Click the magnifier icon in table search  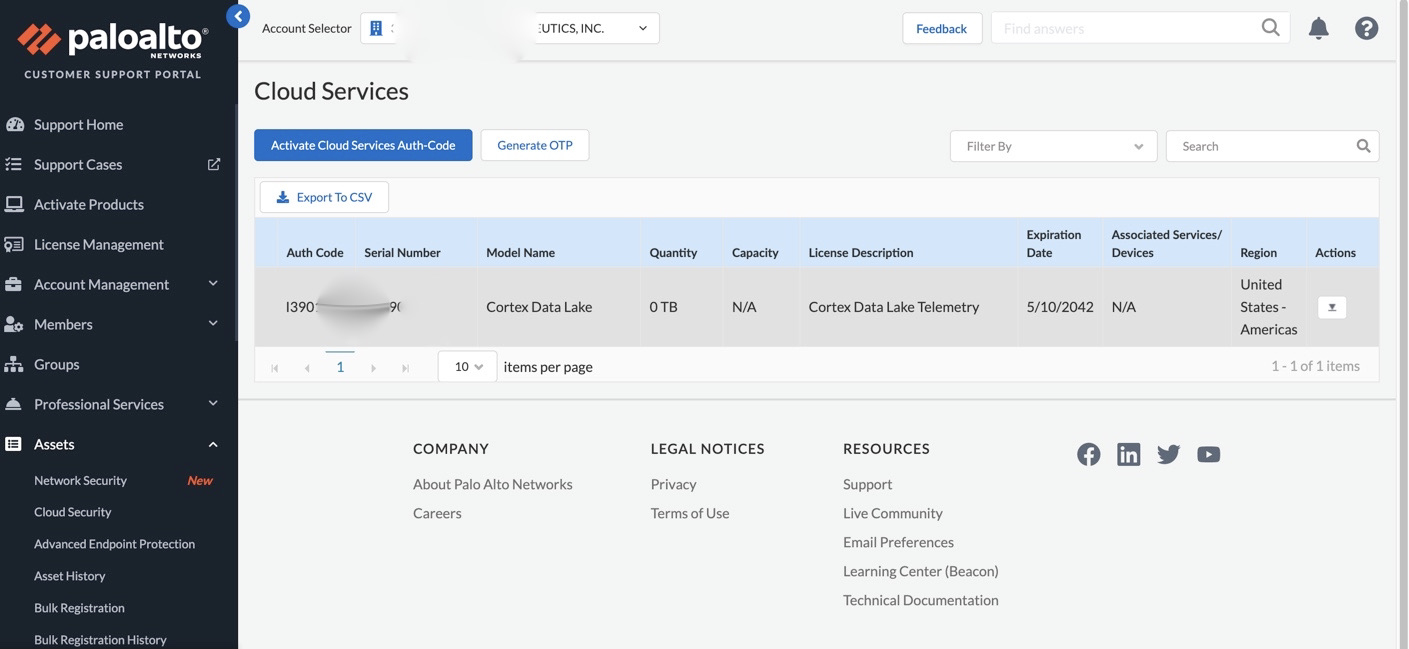1363,146
